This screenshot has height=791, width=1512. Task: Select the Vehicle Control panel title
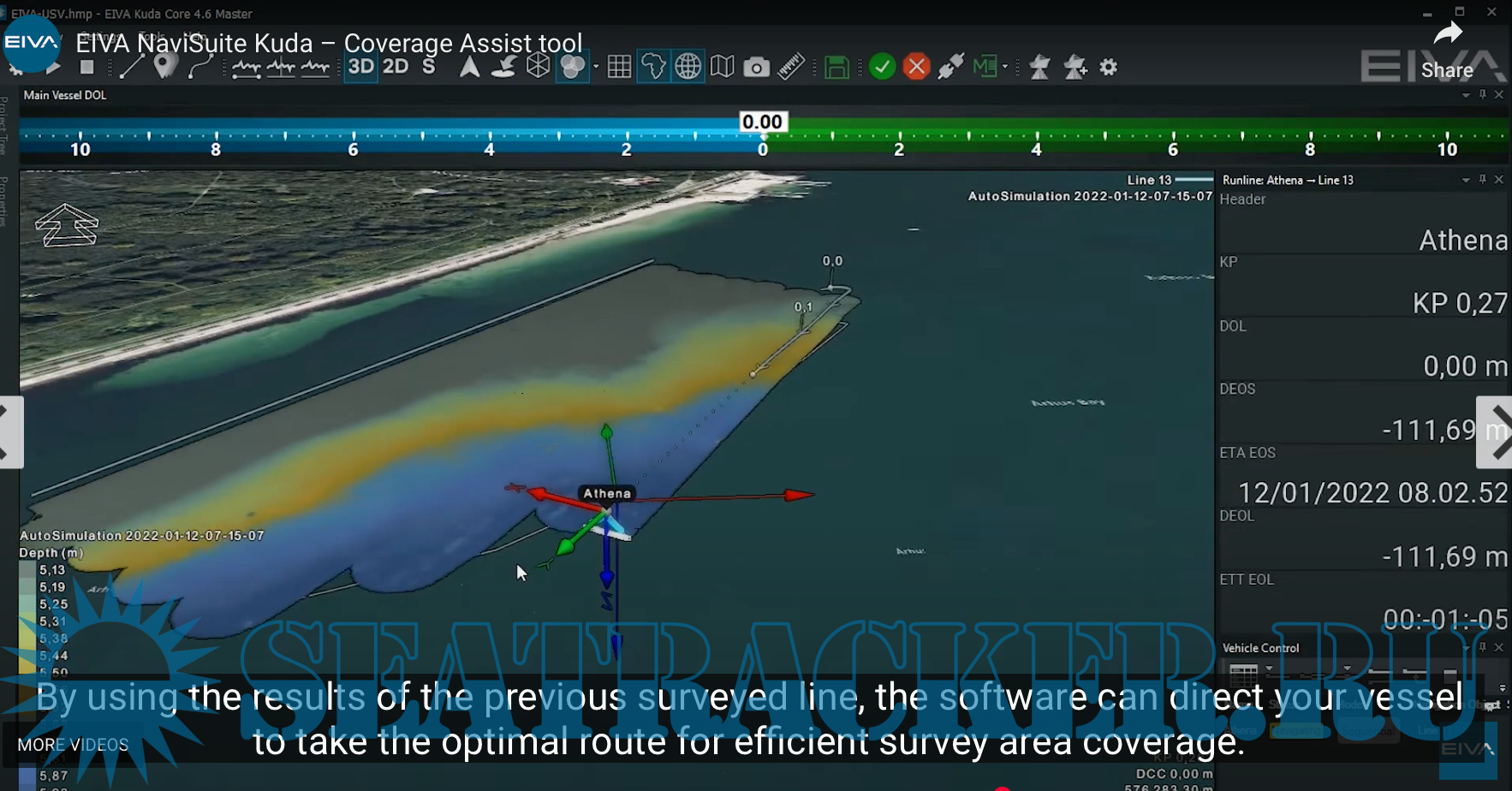1260,648
